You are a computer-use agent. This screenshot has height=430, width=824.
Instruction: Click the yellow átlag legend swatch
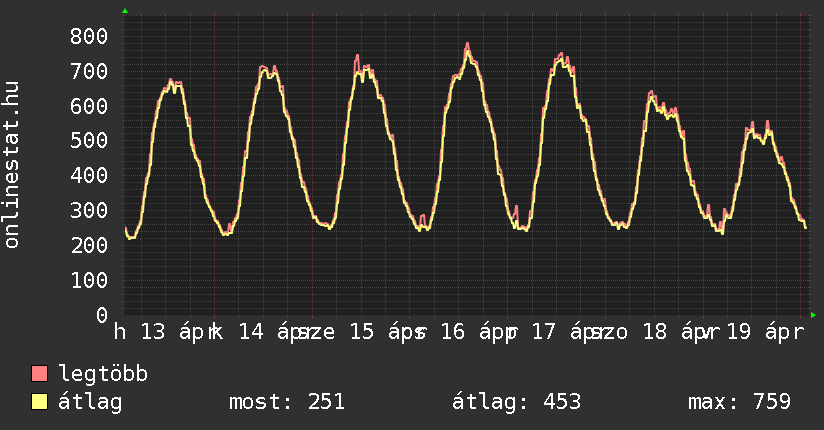pyautogui.click(x=40, y=402)
